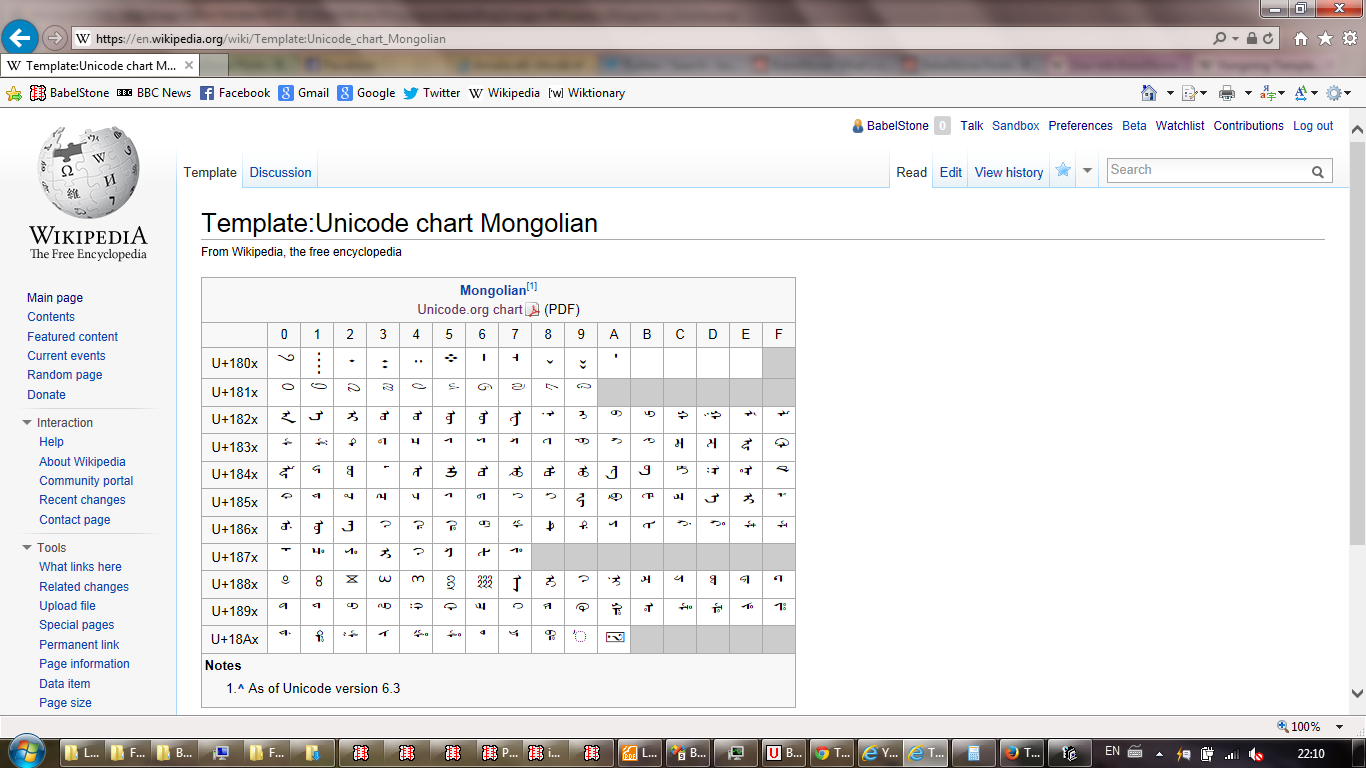The height and width of the screenshot is (768, 1366).
Task: Open the dropdown arrow next to printer icon
Action: [1247, 93]
